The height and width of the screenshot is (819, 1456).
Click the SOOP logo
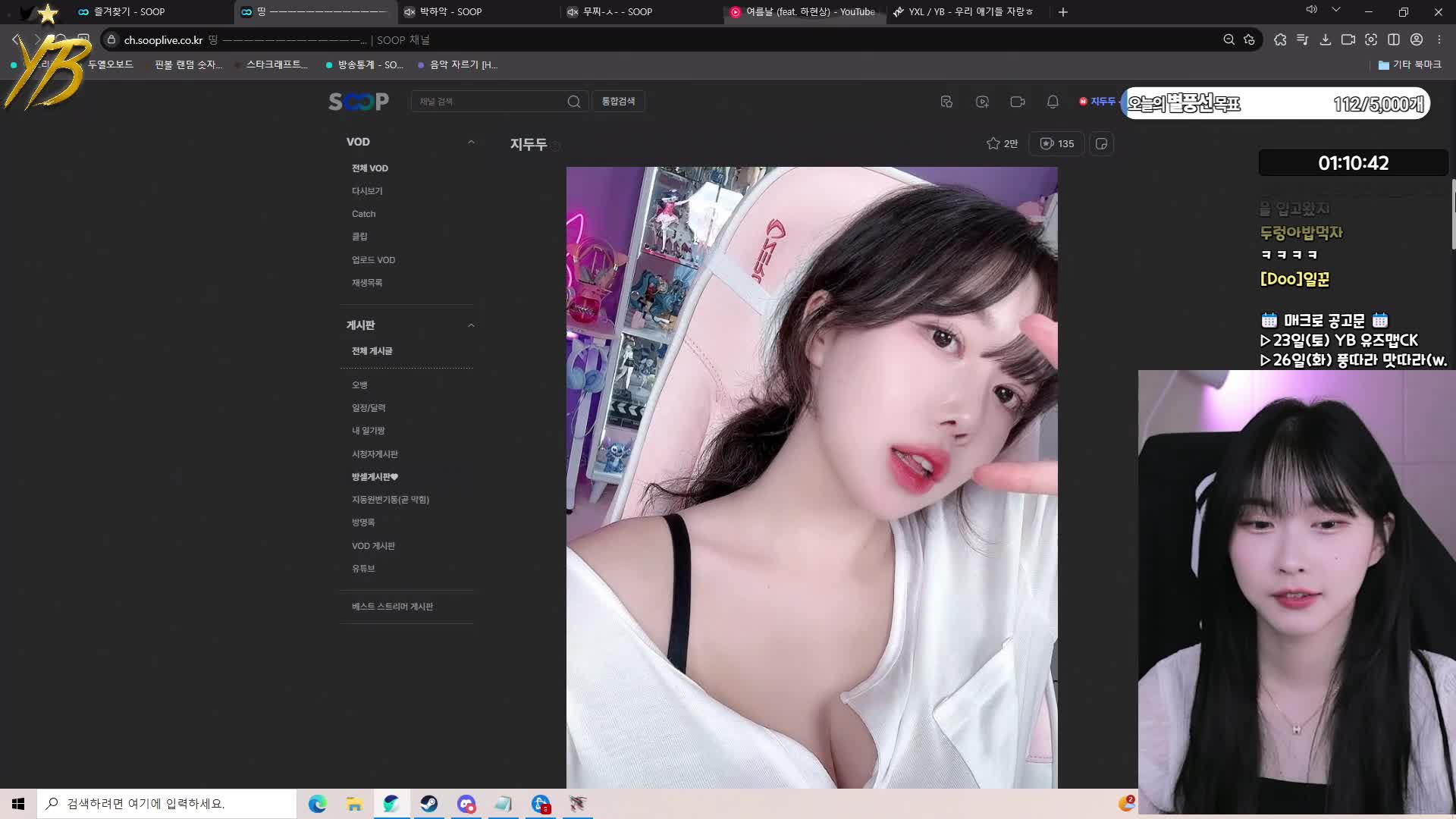click(358, 102)
